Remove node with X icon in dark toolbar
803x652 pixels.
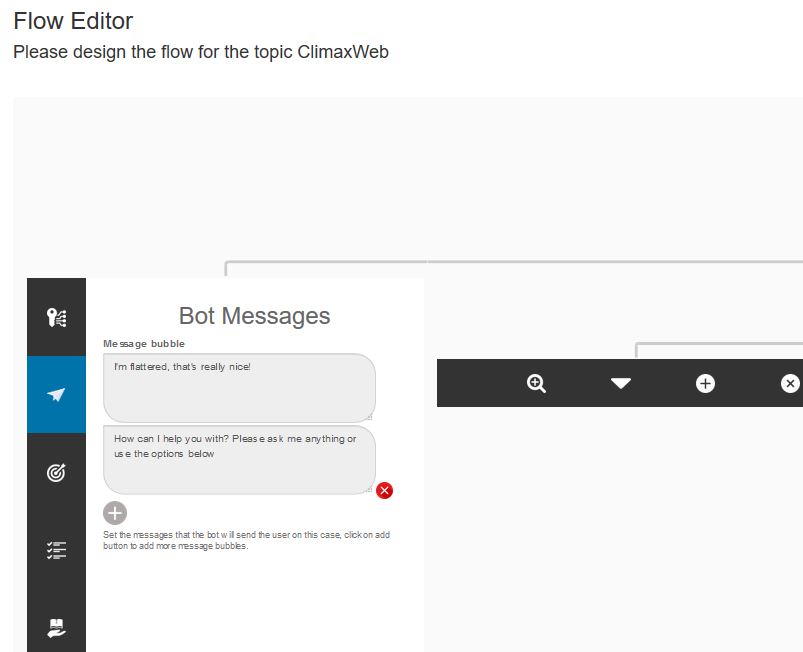coord(790,383)
